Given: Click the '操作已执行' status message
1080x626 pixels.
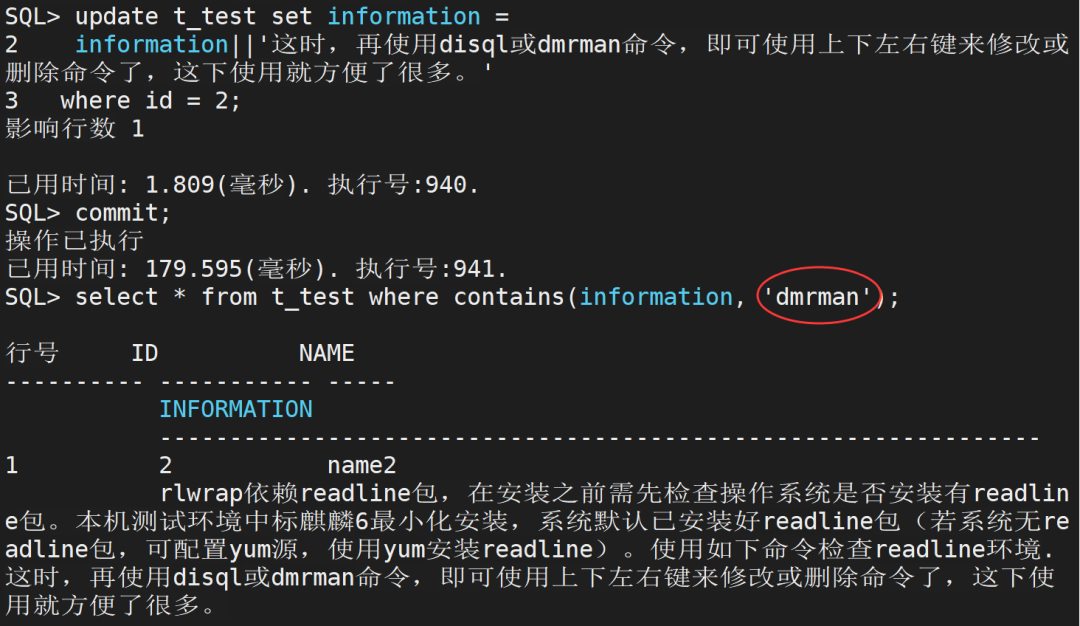Looking at the screenshot, I should coord(75,241).
